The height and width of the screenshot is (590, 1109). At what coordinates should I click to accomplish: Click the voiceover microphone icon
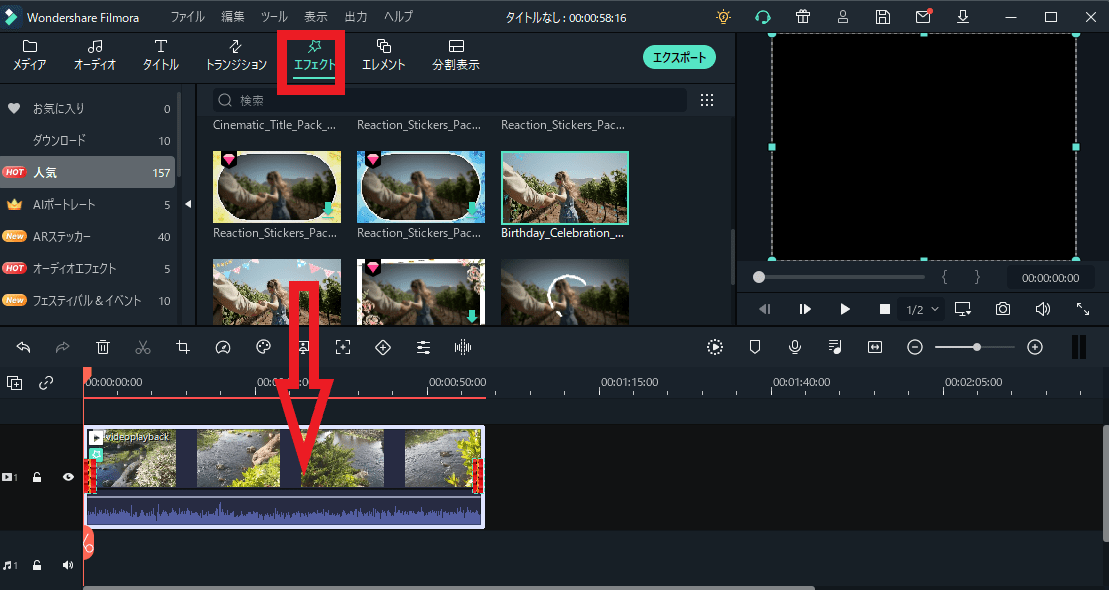[x=795, y=347]
